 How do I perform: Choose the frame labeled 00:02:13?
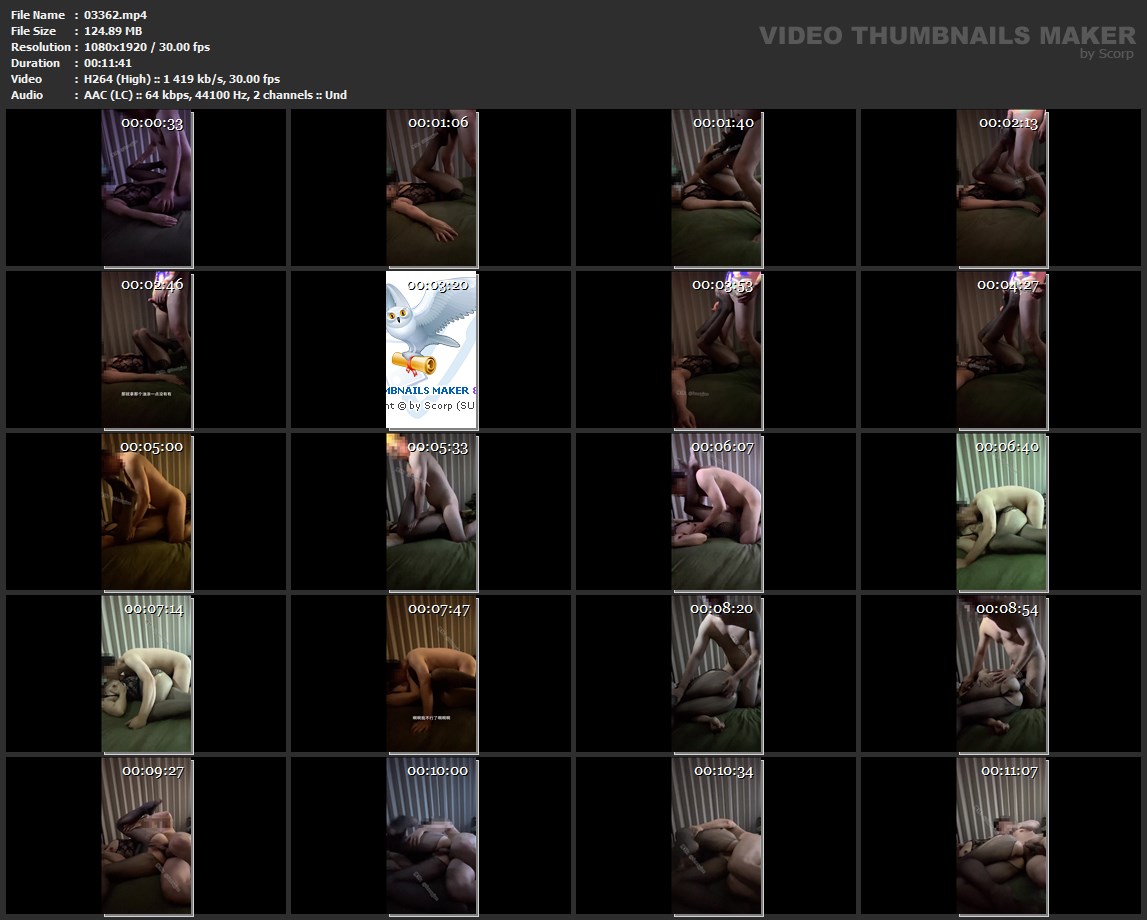(x=1002, y=188)
